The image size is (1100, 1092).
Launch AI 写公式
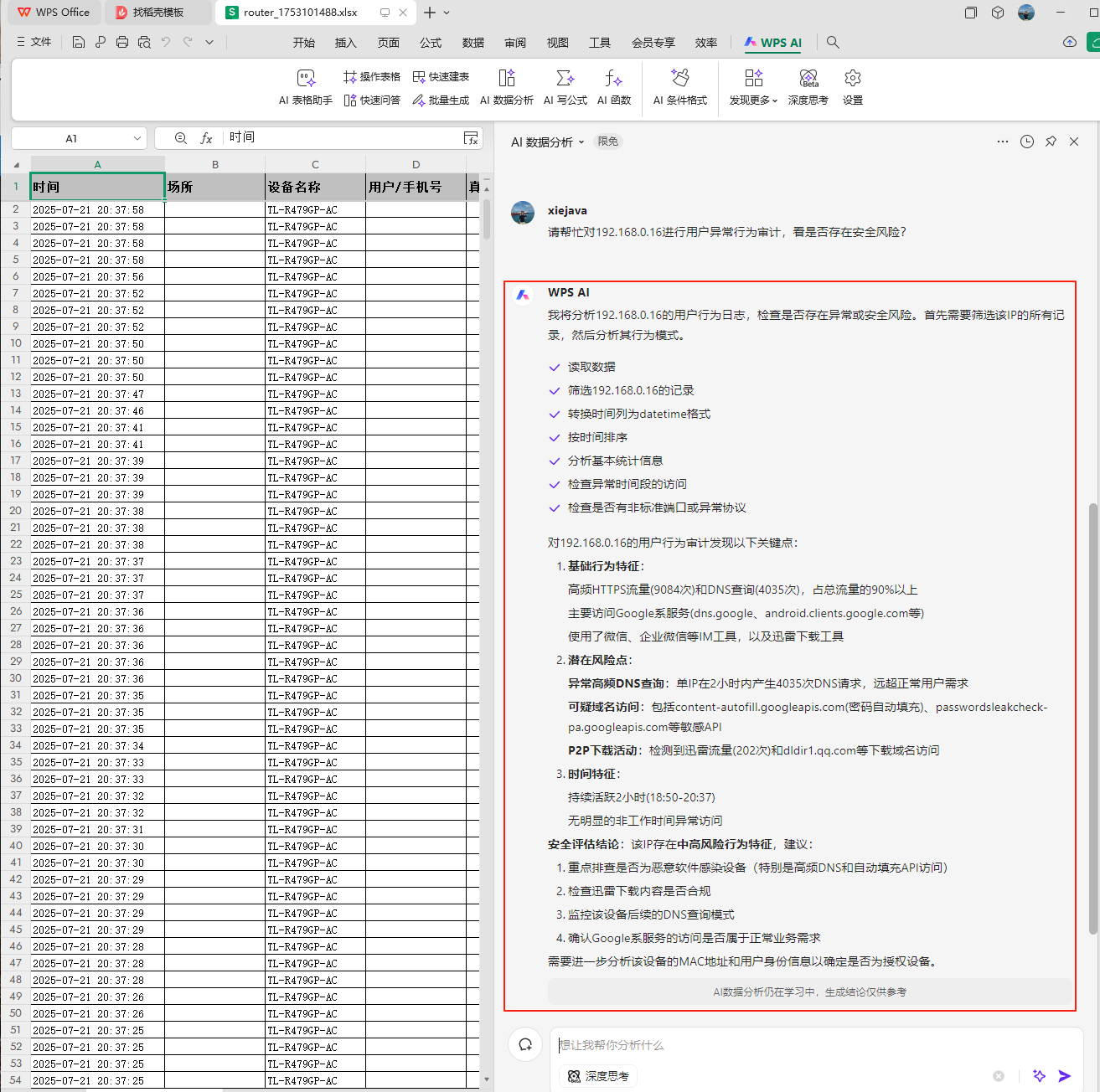[565, 88]
